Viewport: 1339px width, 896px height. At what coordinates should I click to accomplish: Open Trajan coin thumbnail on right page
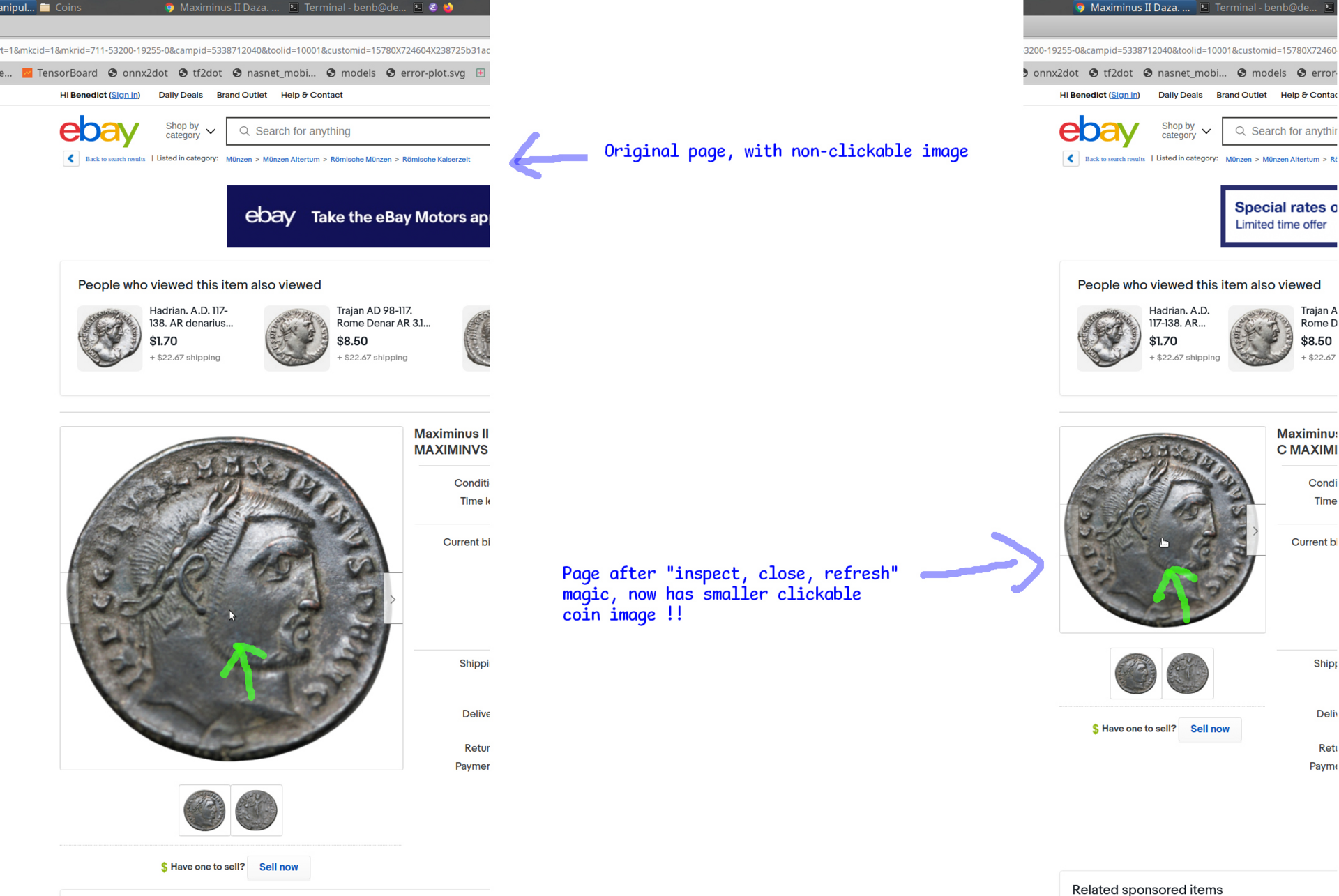(x=1261, y=338)
